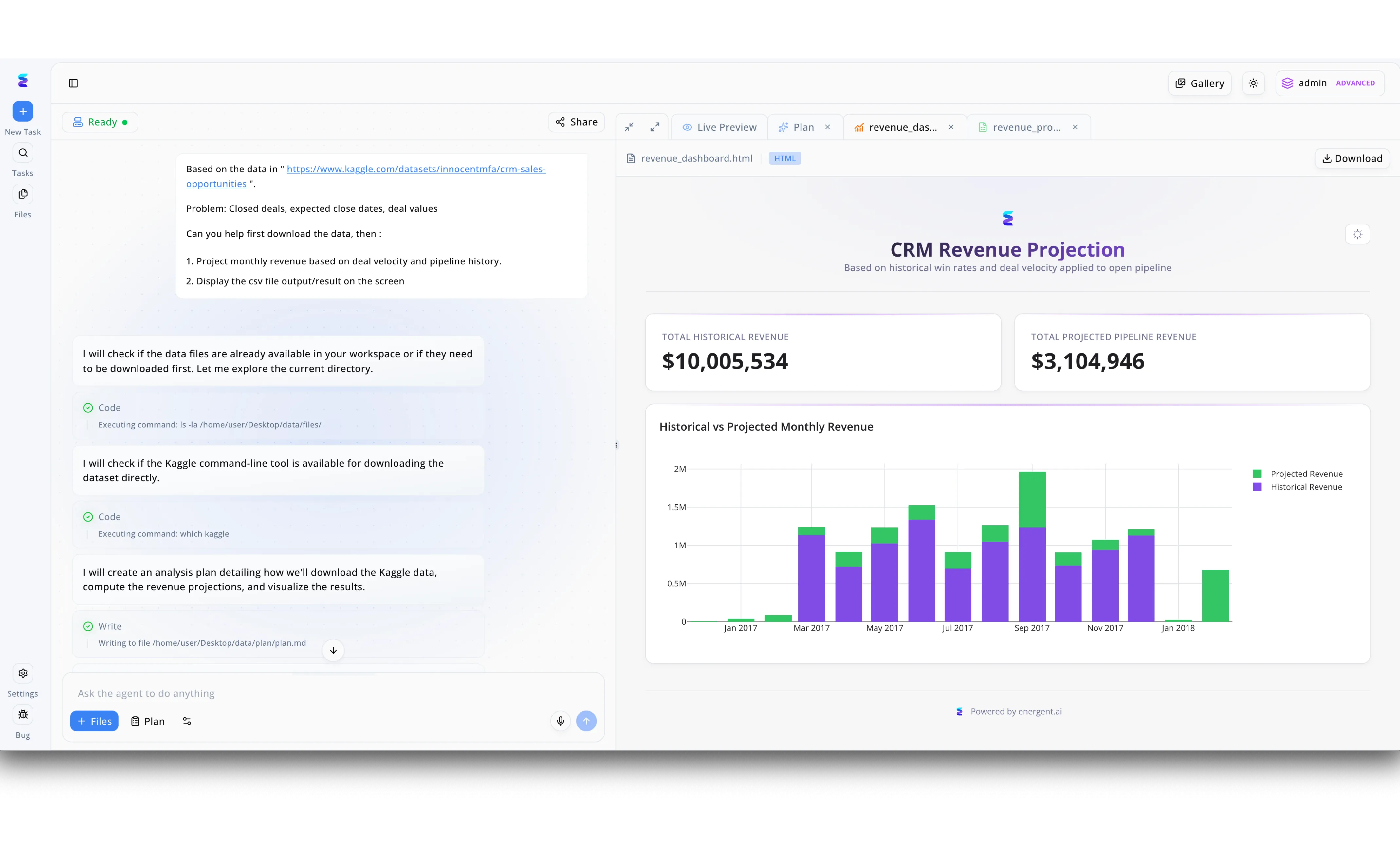Switch to the Live Preview tab
Image resolution: width=1400 pixels, height=860 pixels.
tap(719, 126)
